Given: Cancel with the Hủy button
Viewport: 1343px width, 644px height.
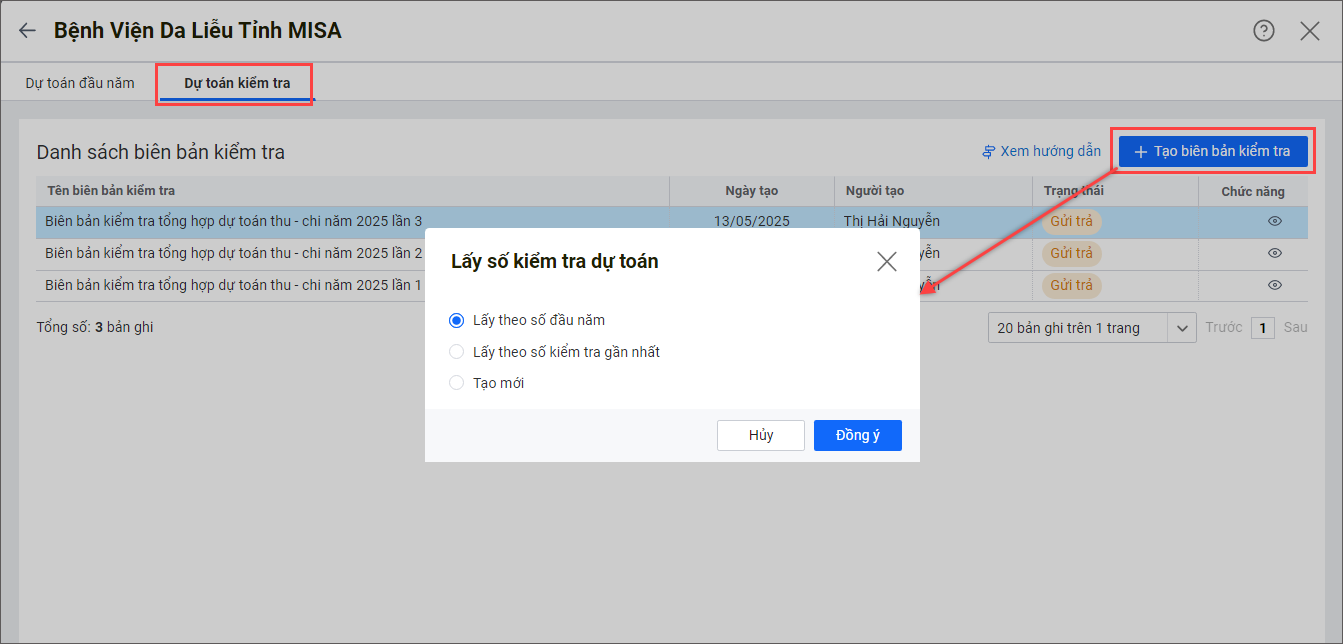Looking at the screenshot, I should click(760, 435).
